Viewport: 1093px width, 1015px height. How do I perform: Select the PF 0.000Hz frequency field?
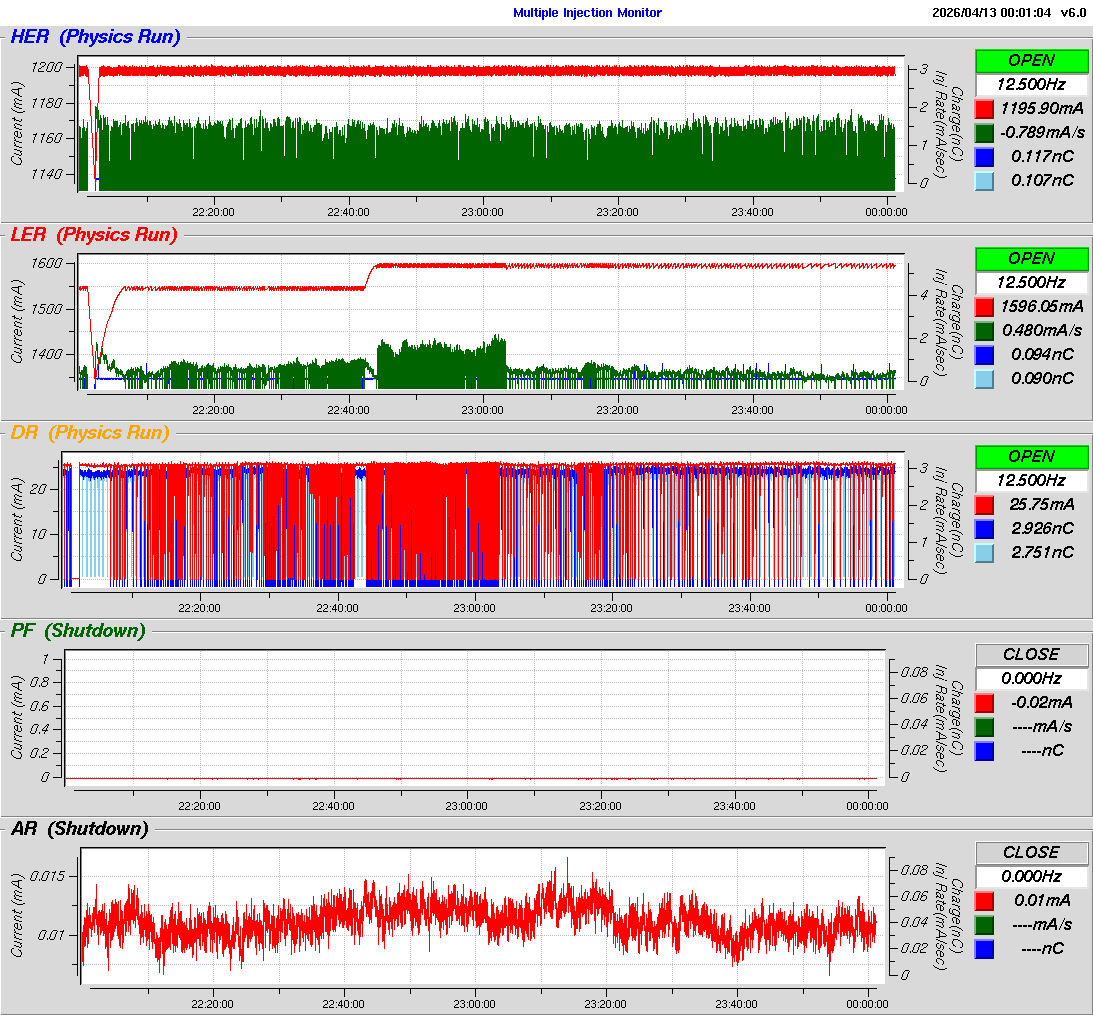1031,678
